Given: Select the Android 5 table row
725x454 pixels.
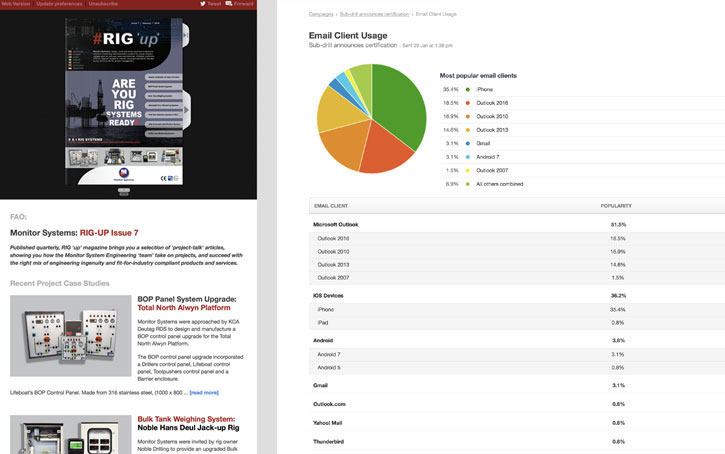Looking at the screenshot, I should point(517,368).
